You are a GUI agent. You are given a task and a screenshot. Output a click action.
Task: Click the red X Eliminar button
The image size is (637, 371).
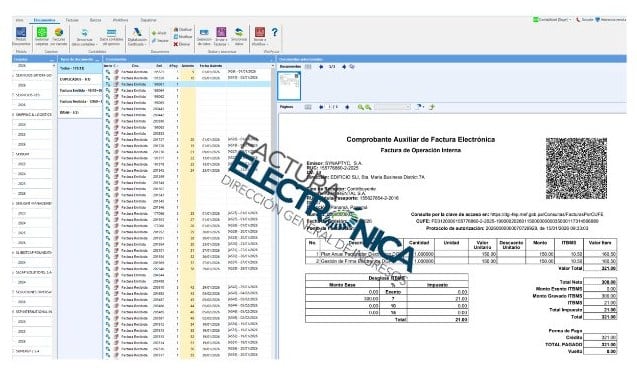click(182, 44)
